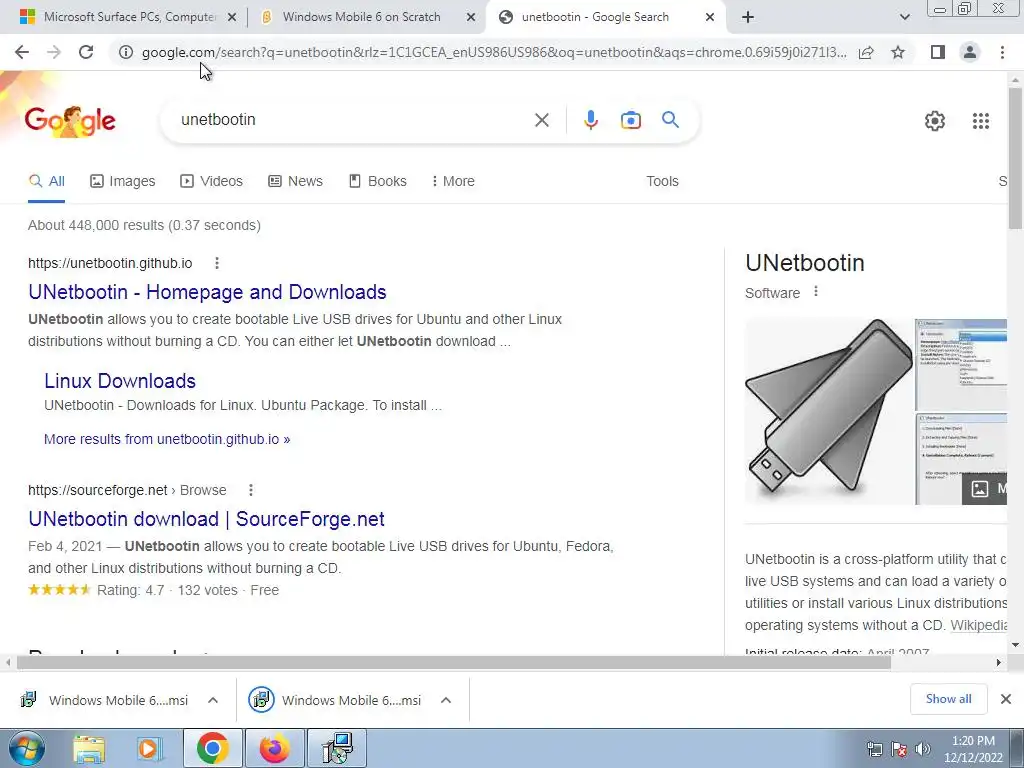Image resolution: width=1024 pixels, height=768 pixels.
Task: Select the All search tab
Action: coord(46,181)
